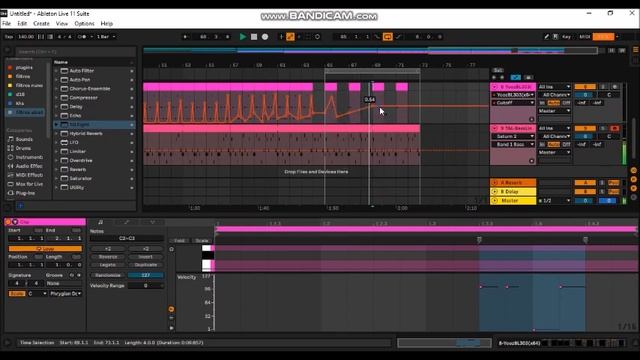Open the Band 1 parameter dropdown

point(513,144)
